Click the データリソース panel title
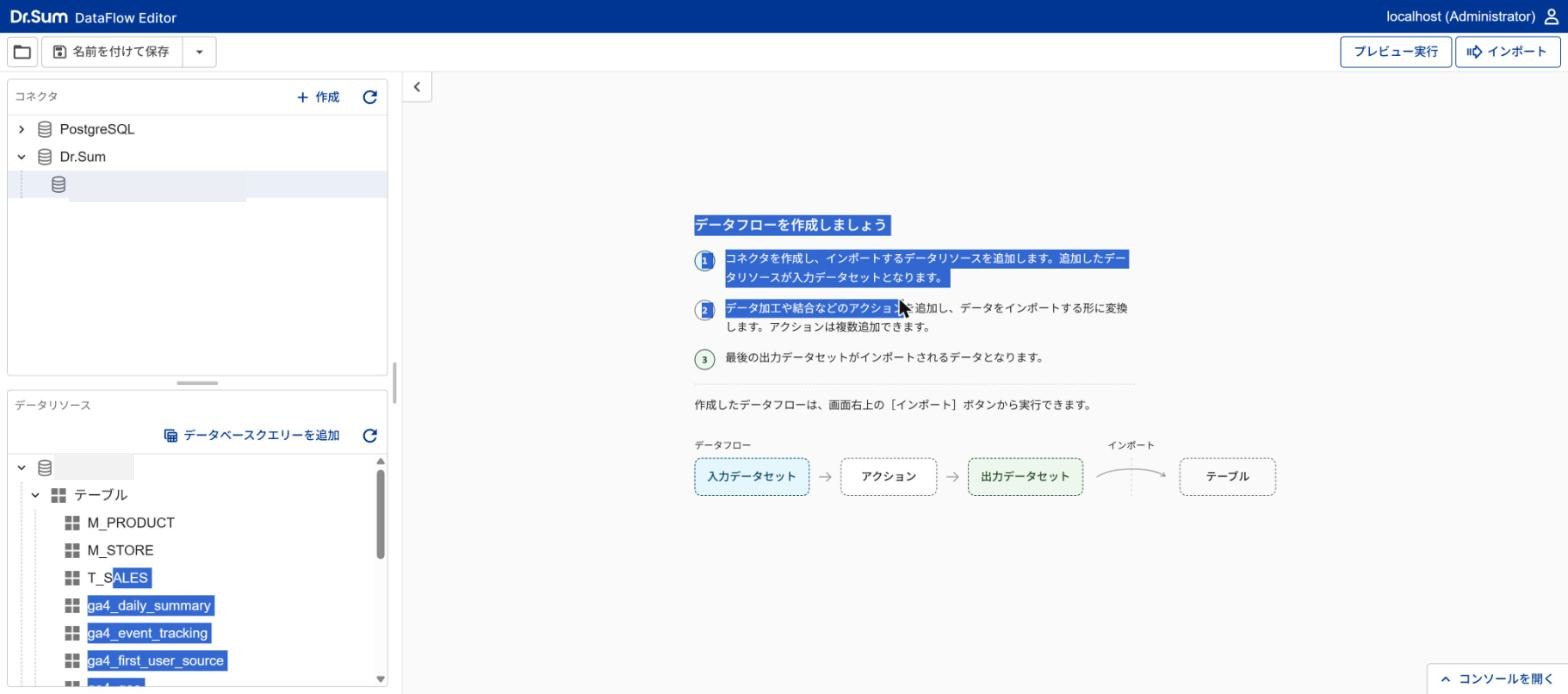Image resolution: width=1568 pixels, height=694 pixels. pyautogui.click(x=52, y=406)
